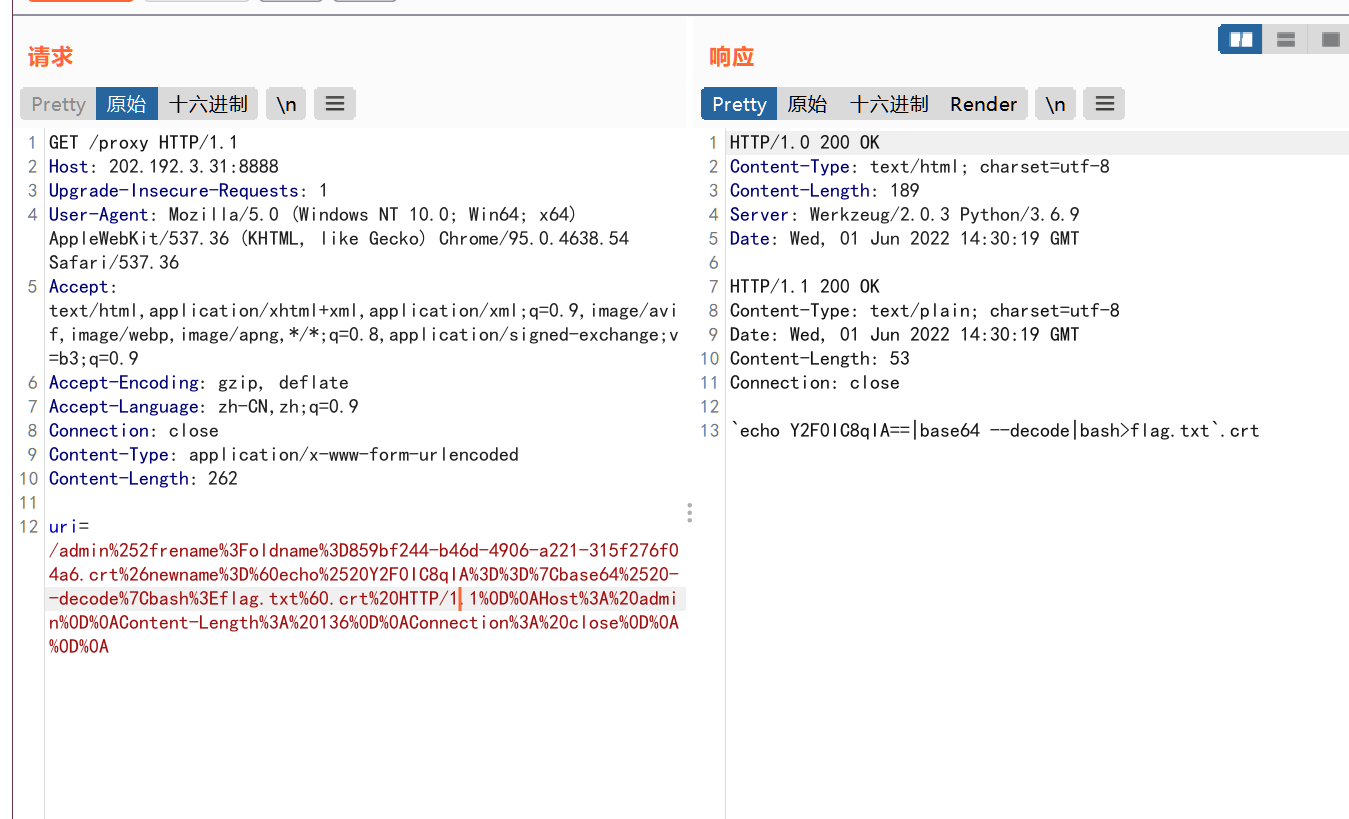
Task: Click the 'HTTP/1.0 200 OK' response status line
Action: click(805, 143)
